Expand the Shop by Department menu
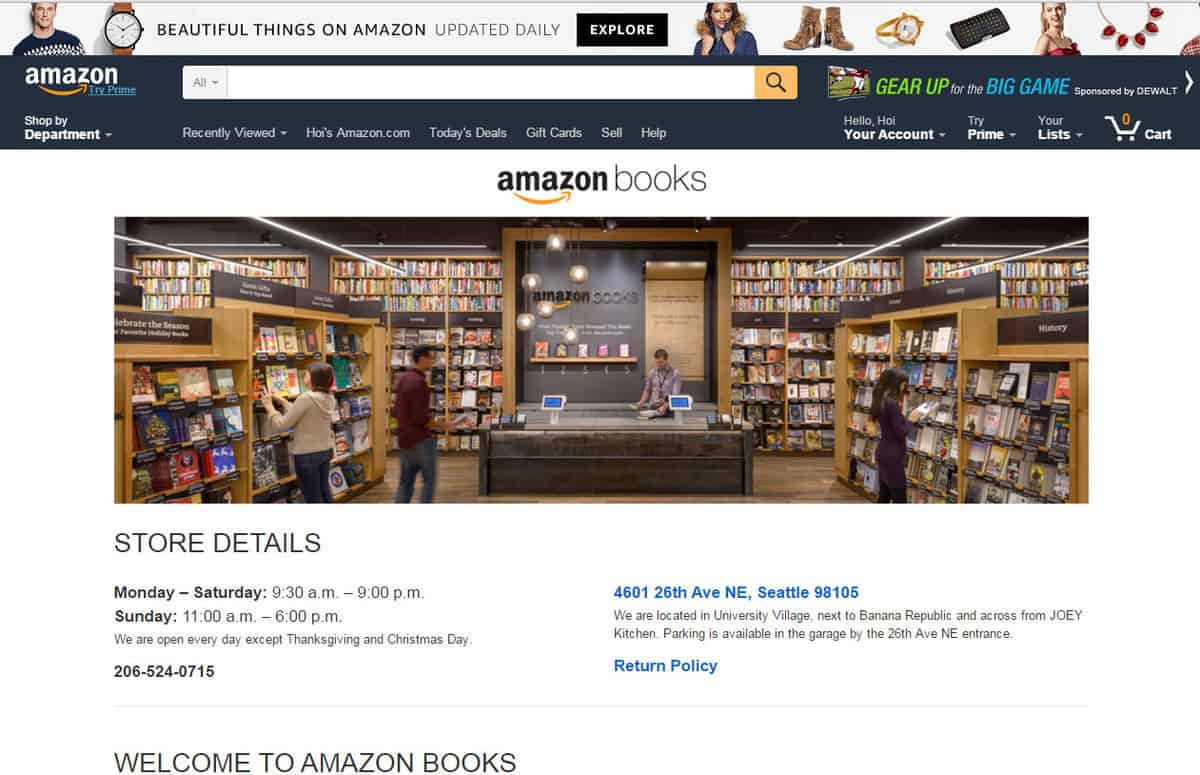Screen dimensions: 1200x775 (68, 128)
